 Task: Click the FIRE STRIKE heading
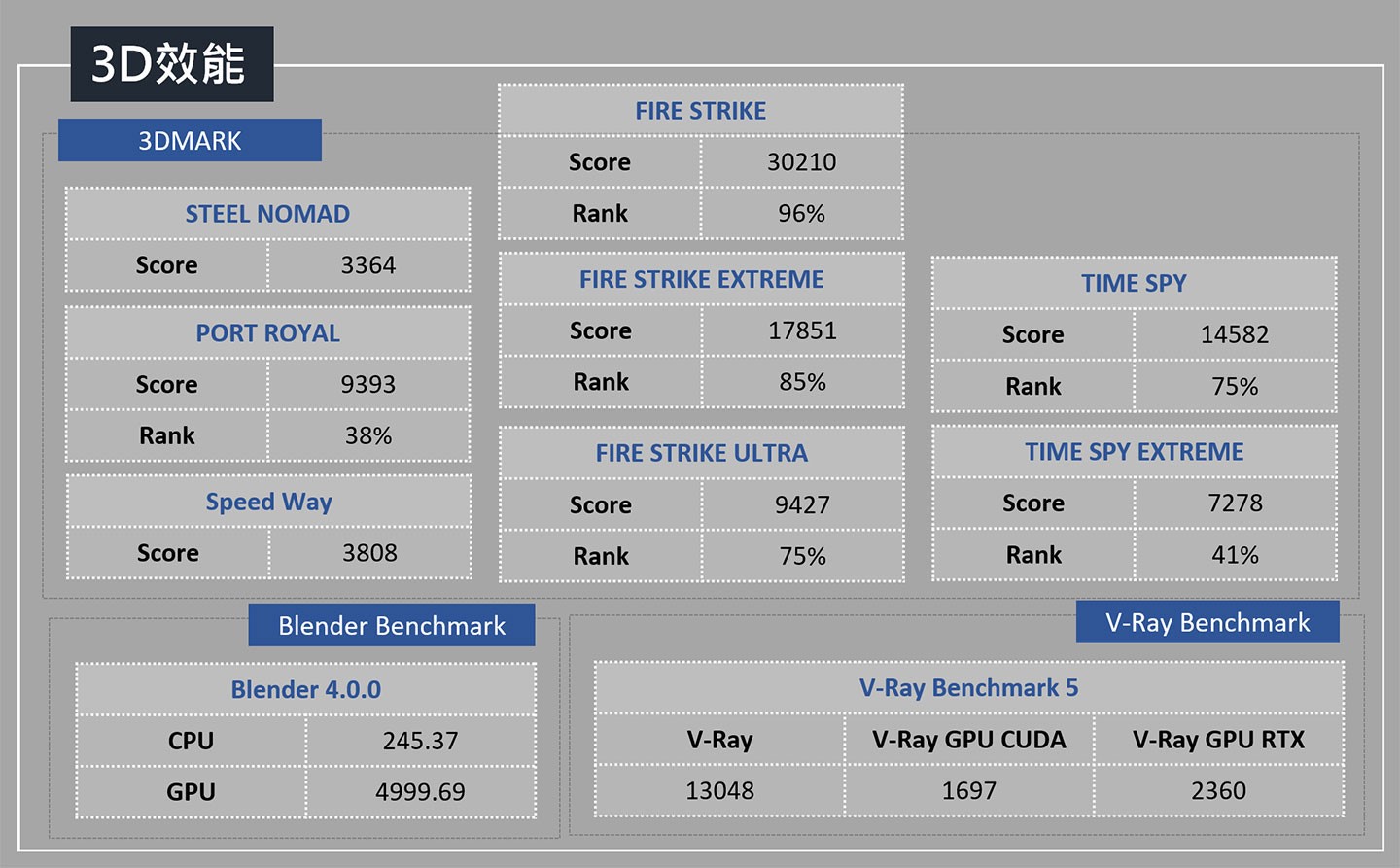point(701,111)
